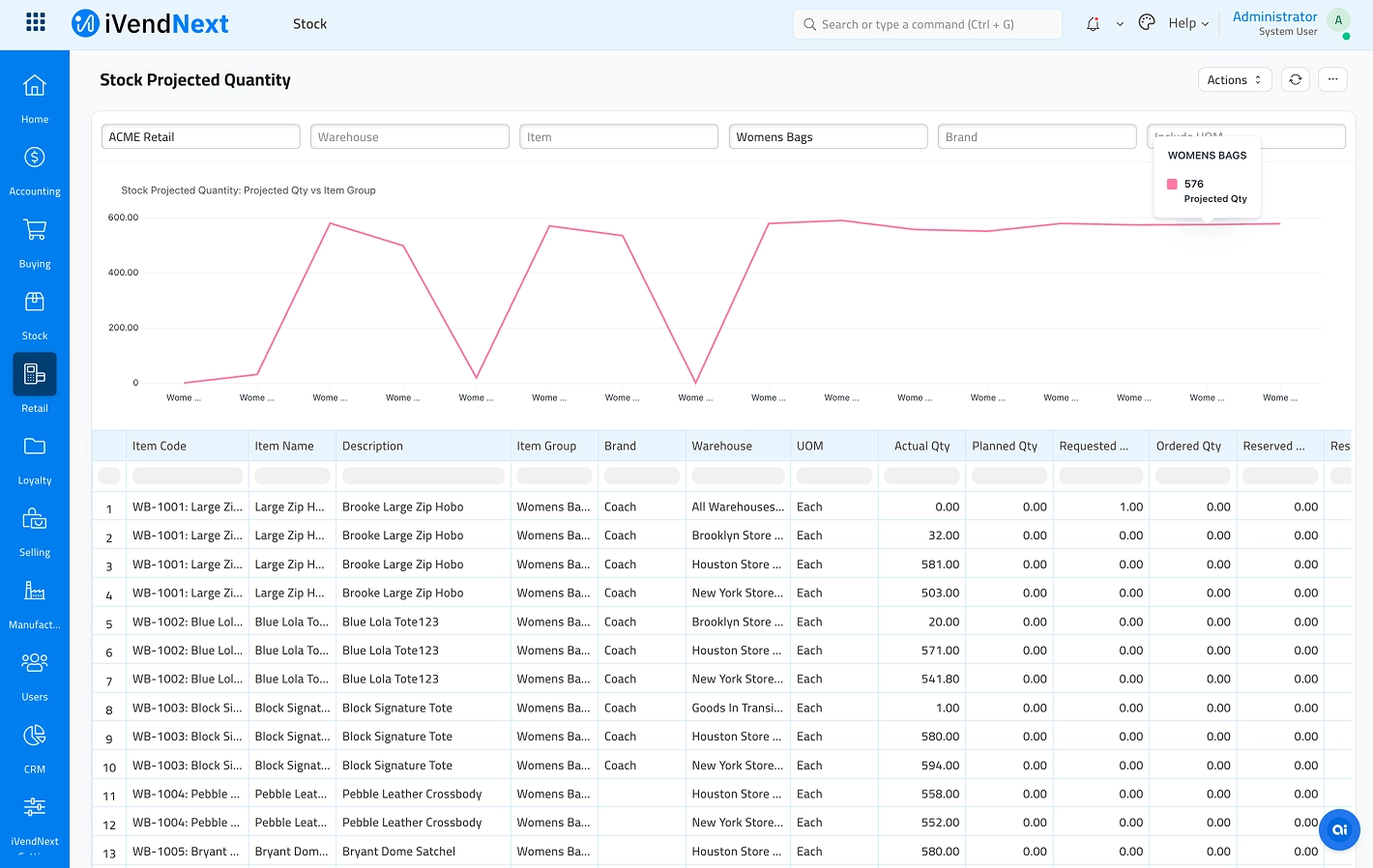Viewport: 1373px width, 868px height.
Task: Open the Loyalty folder module
Action: click(x=35, y=458)
